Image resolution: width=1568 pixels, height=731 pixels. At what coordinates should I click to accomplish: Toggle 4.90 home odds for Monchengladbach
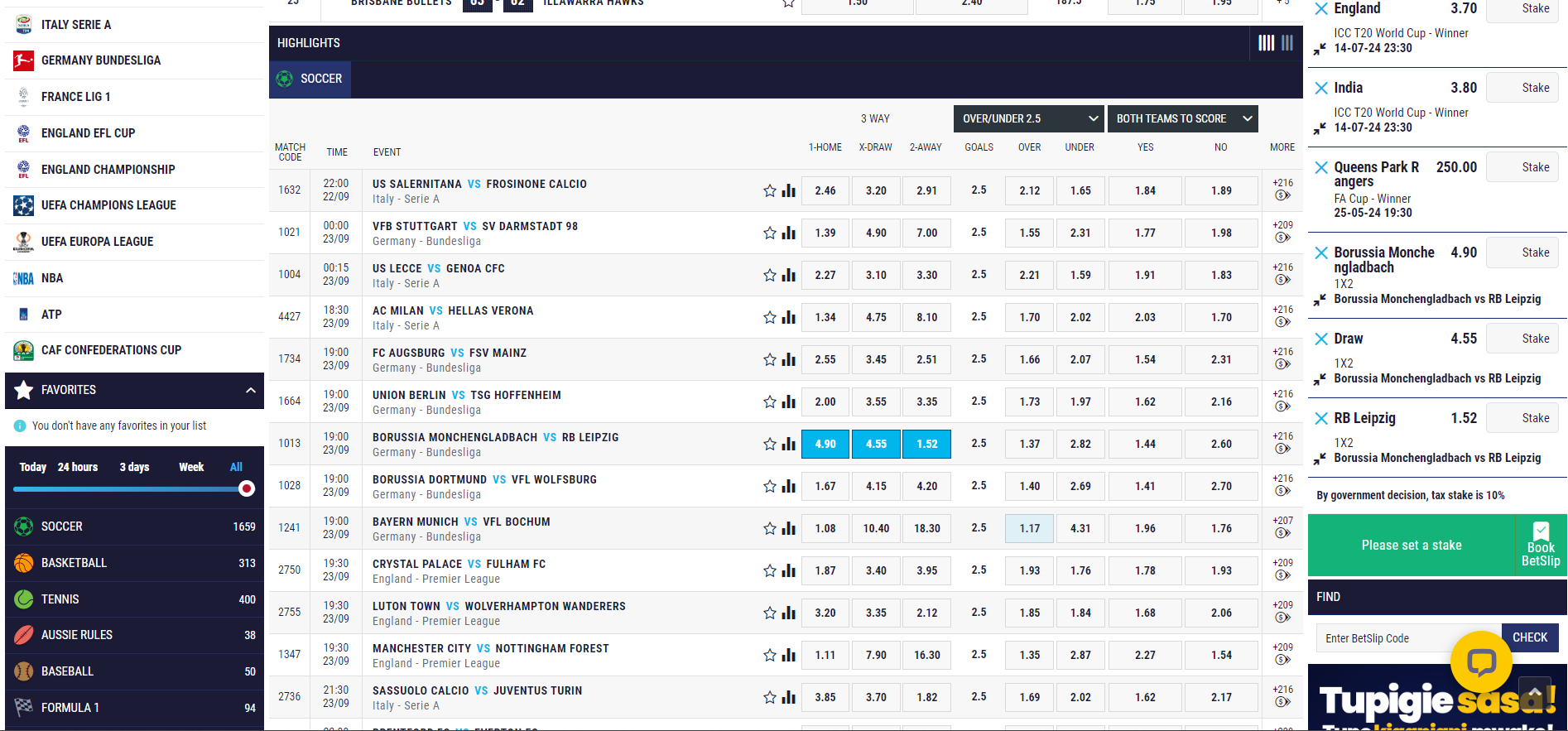[825, 444]
